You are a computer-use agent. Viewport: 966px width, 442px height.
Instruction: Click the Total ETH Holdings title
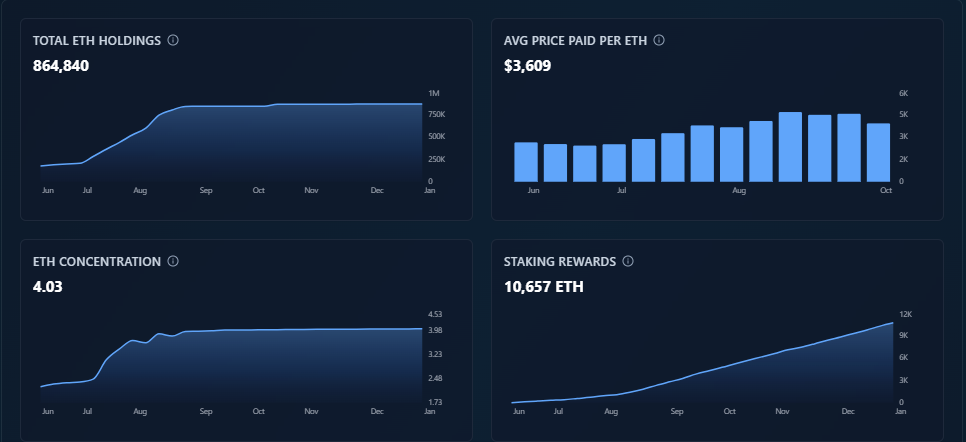pyautogui.click(x=97, y=41)
